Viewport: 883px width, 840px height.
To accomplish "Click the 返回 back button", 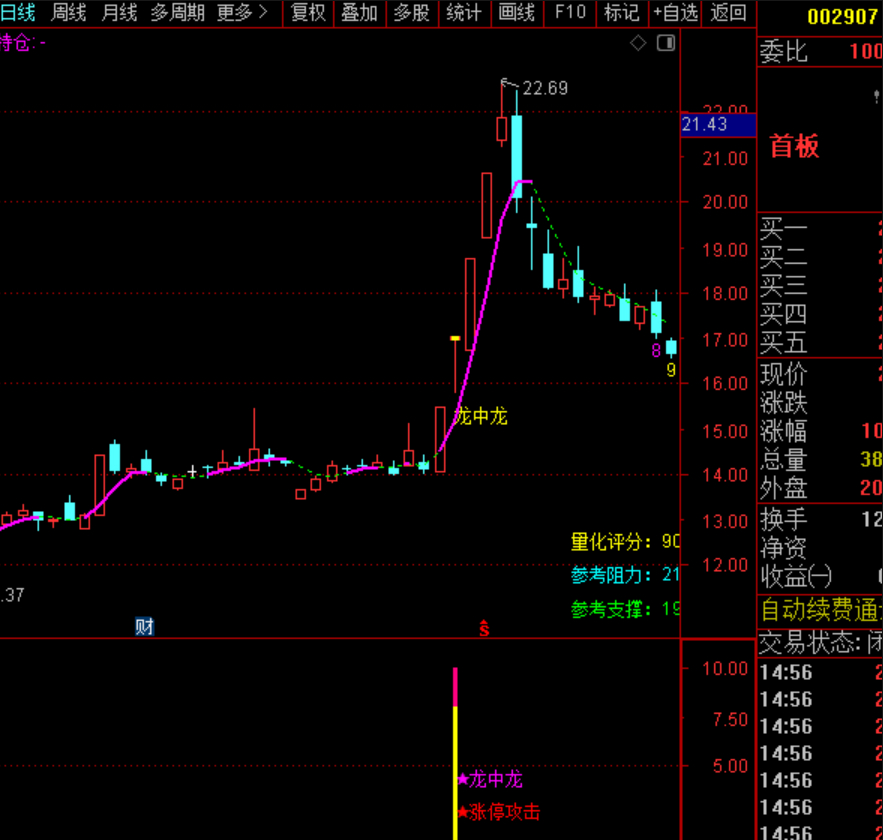I will point(728,13).
